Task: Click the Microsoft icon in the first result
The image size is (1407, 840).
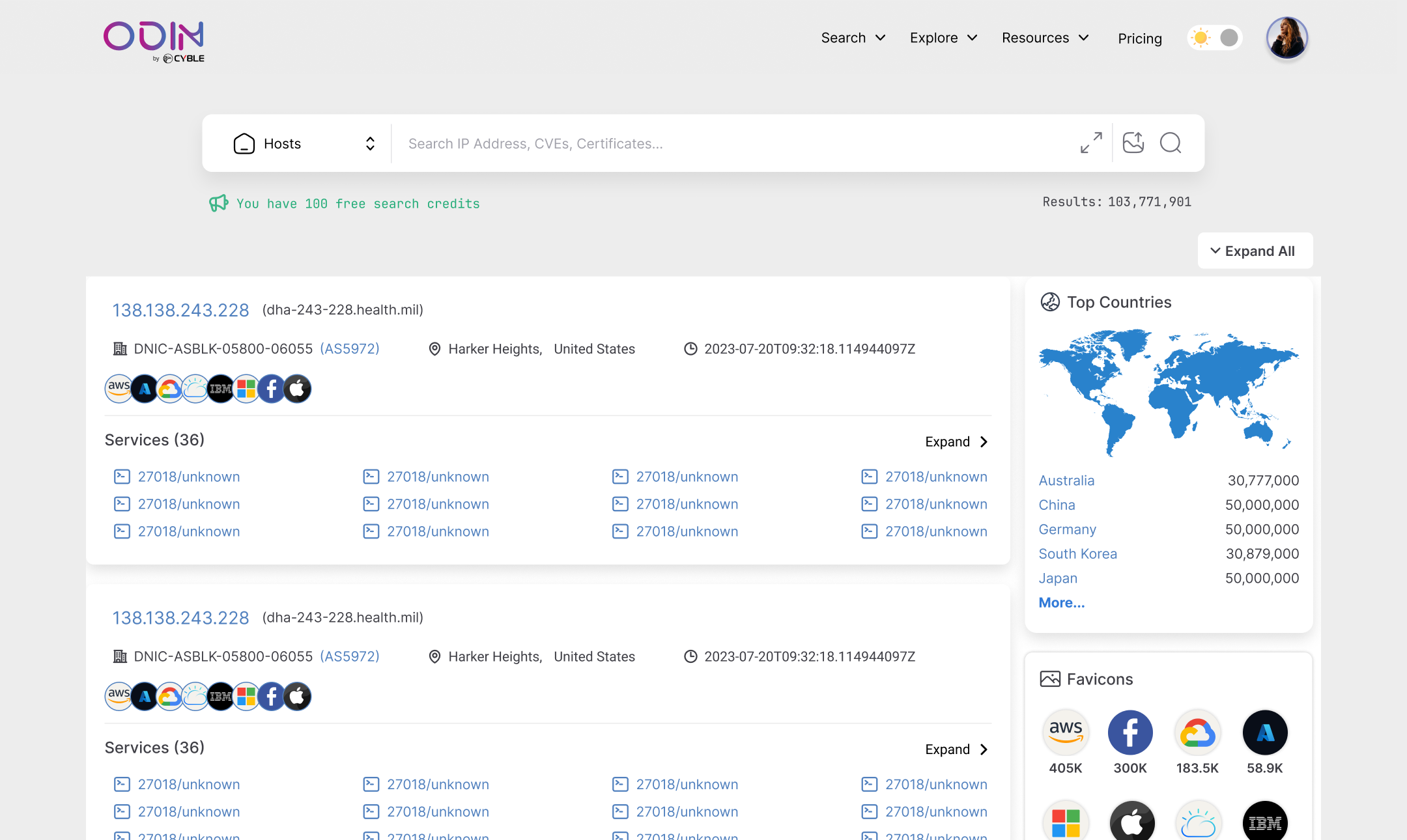Action: click(x=246, y=389)
